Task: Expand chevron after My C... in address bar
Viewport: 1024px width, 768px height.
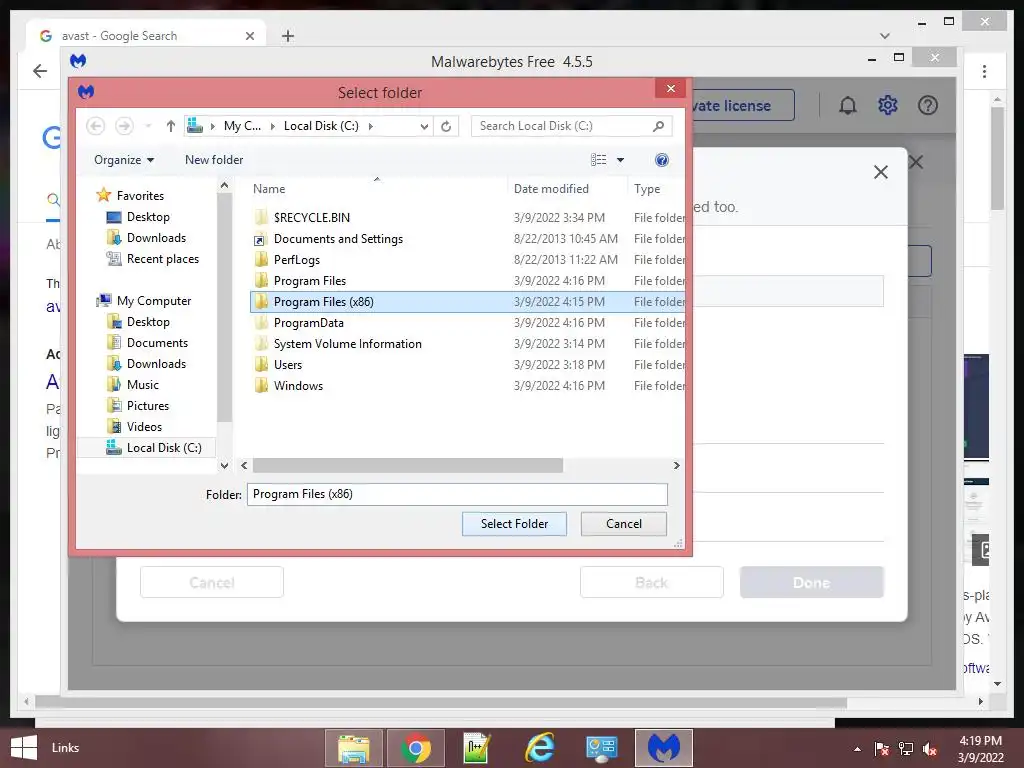Action: tap(272, 126)
